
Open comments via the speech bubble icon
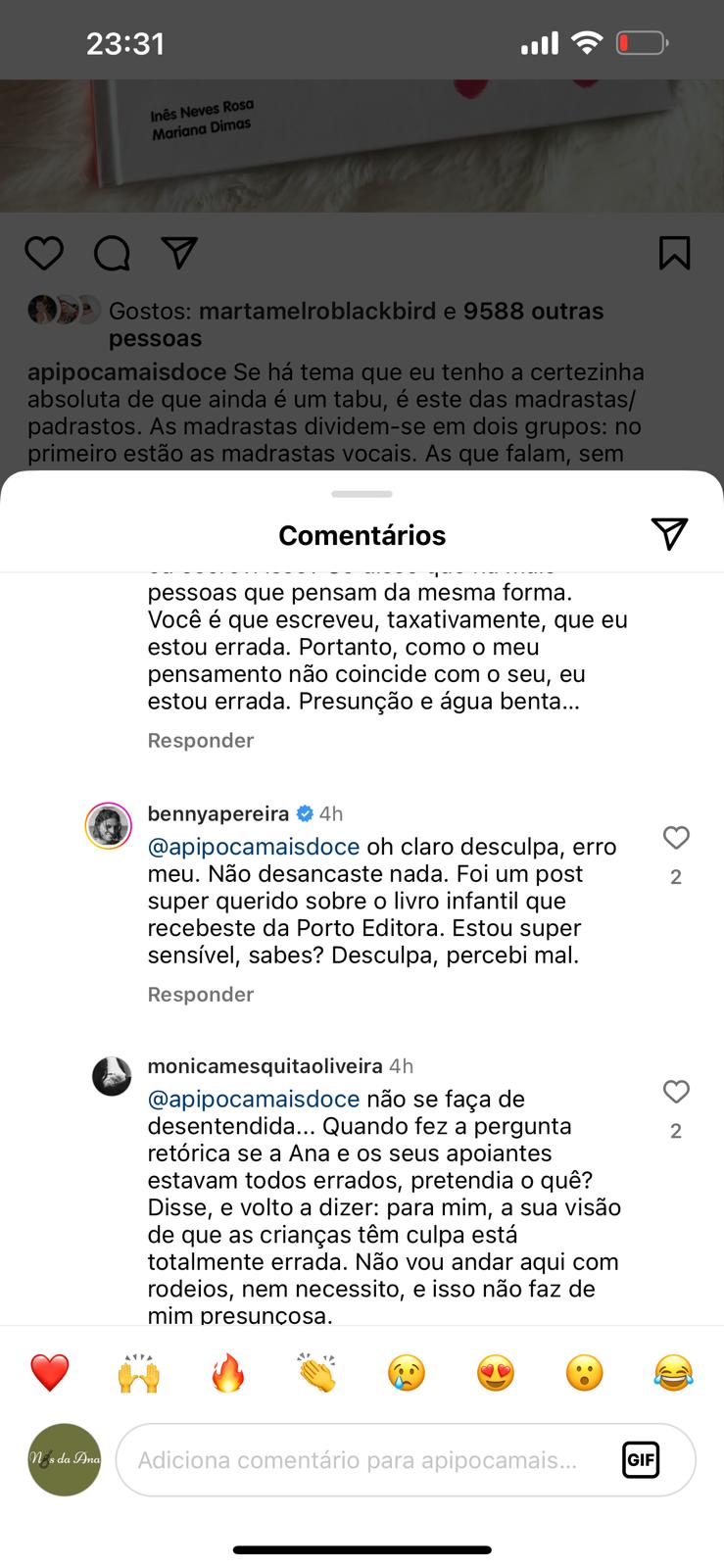click(112, 253)
